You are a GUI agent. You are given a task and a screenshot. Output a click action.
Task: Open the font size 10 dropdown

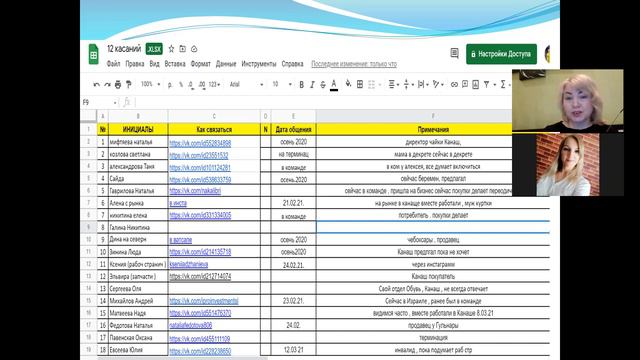tap(282, 84)
